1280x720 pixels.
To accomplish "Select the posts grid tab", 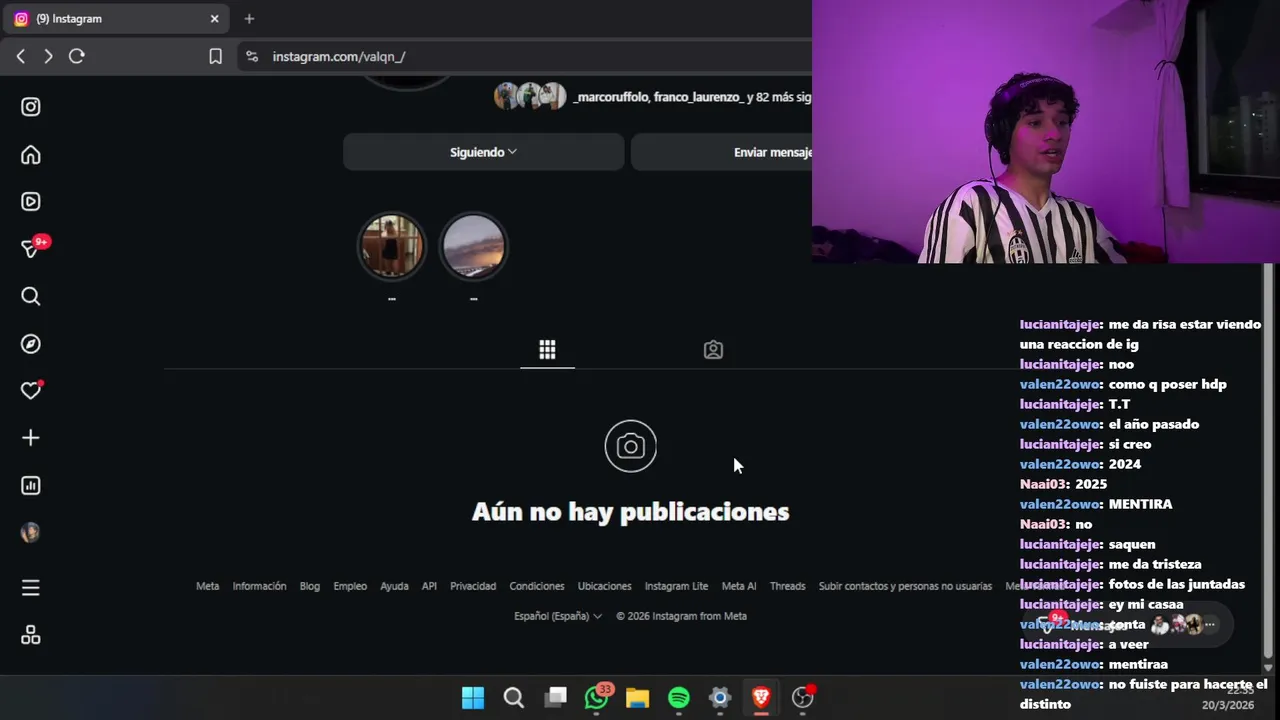I will pyautogui.click(x=547, y=349).
